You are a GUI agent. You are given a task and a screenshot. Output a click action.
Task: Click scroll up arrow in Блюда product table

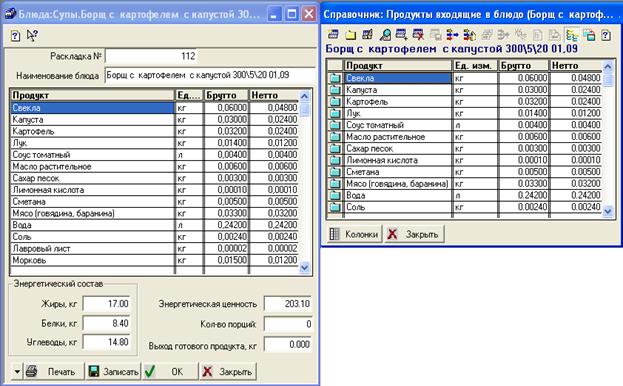tap(304, 96)
